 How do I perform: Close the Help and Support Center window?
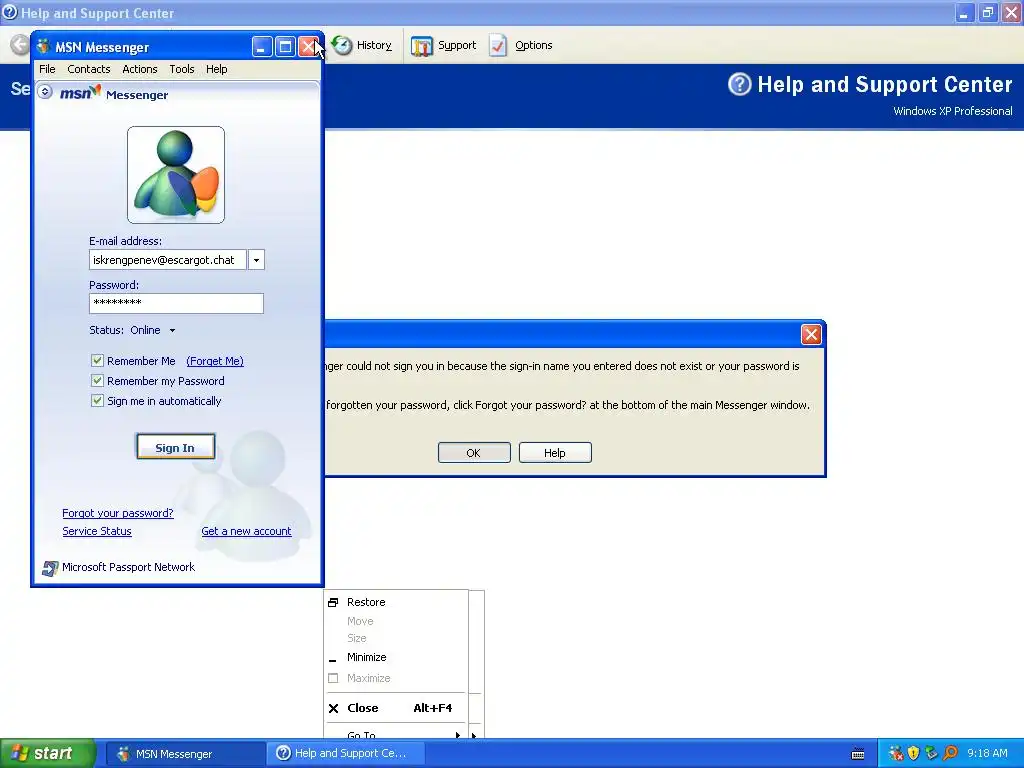coord(1012,13)
